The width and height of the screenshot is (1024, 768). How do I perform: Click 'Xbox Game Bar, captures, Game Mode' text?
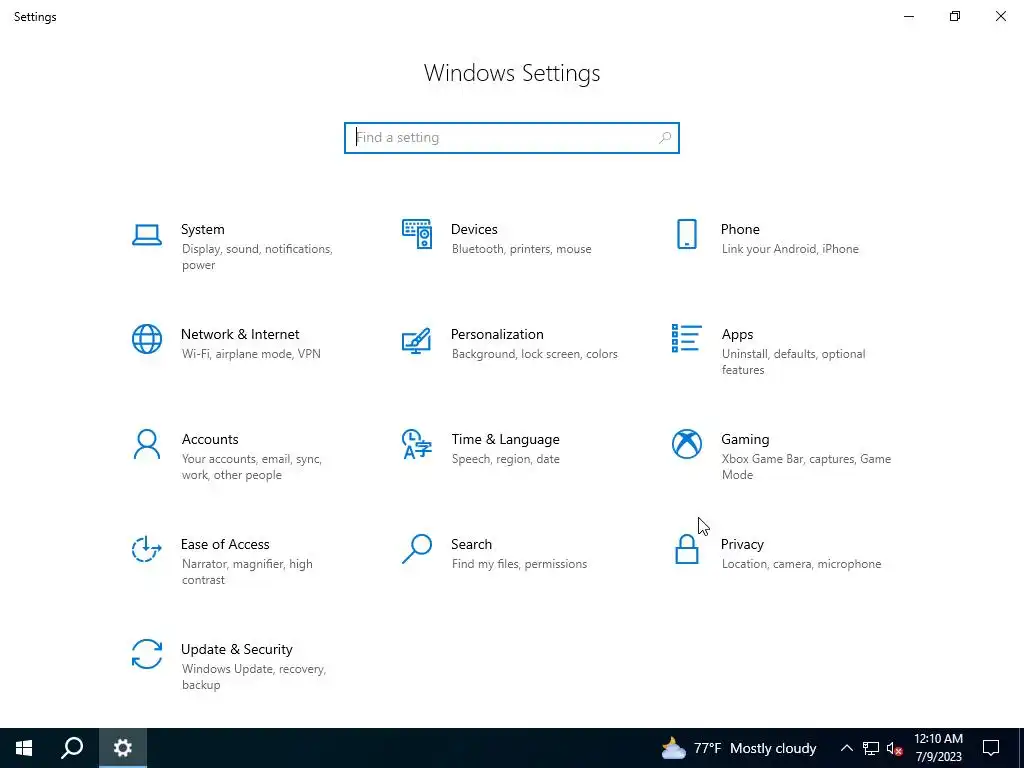[x=806, y=467]
